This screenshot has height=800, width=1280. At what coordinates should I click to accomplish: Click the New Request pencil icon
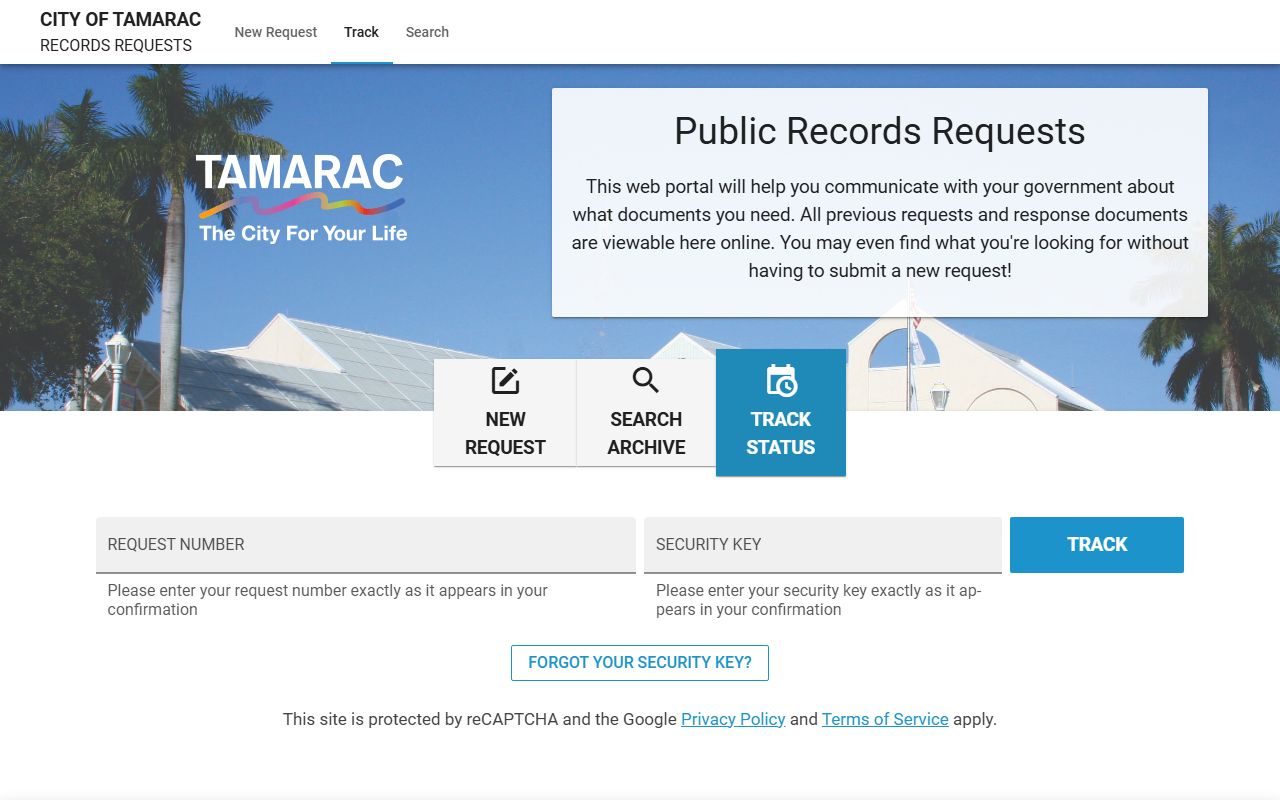[x=505, y=381]
